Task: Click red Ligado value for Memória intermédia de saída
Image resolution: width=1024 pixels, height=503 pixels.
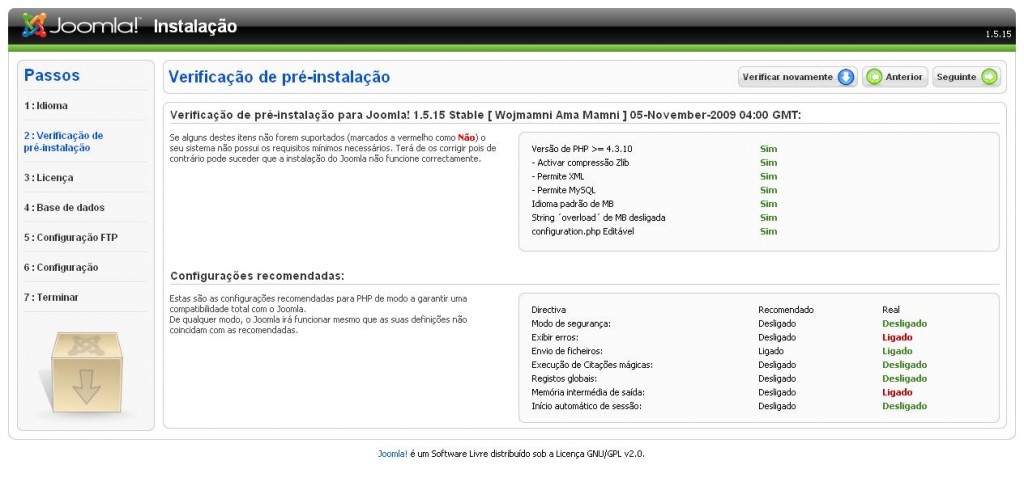Action: 897,392
